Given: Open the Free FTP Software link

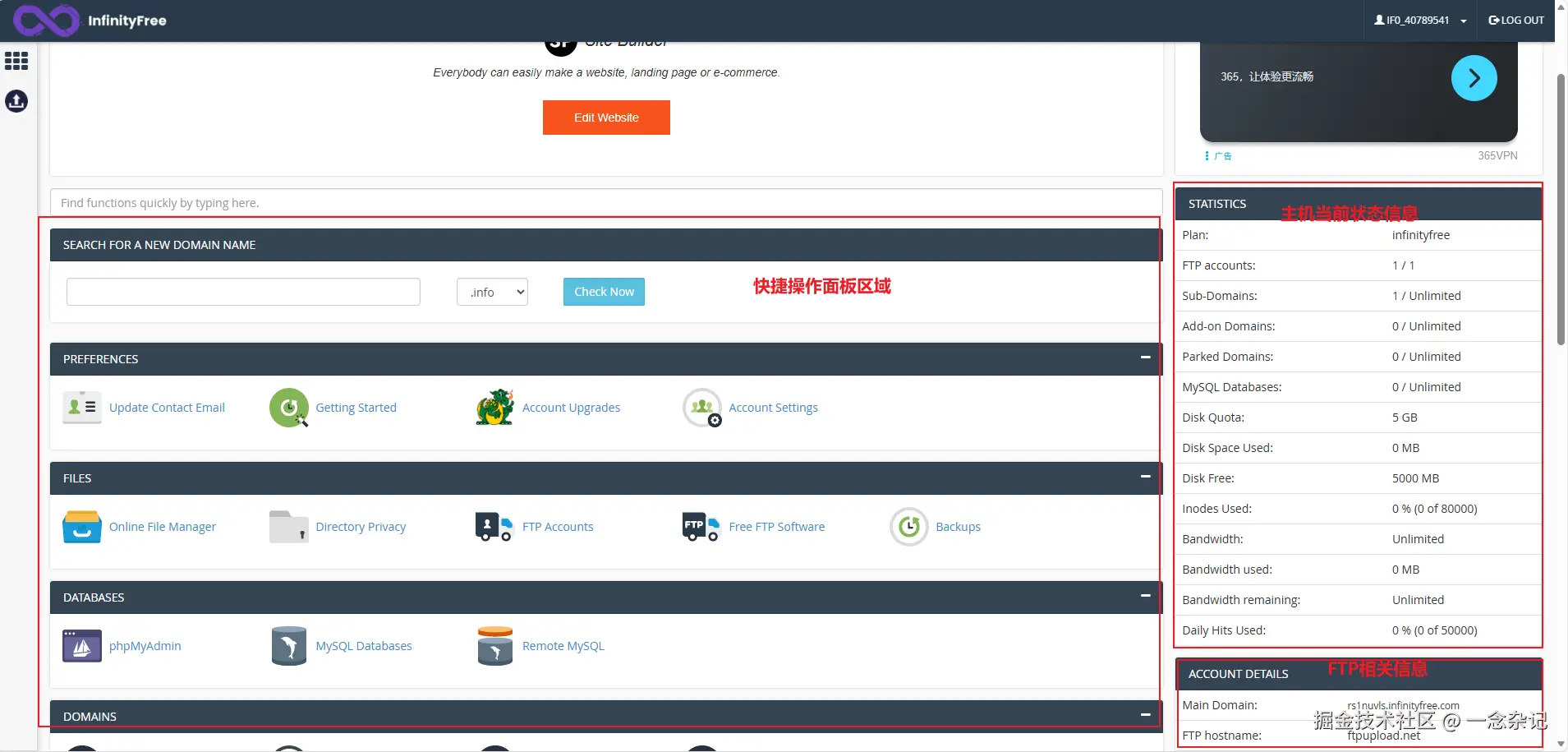Looking at the screenshot, I should pyautogui.click(x=777, y=527).
